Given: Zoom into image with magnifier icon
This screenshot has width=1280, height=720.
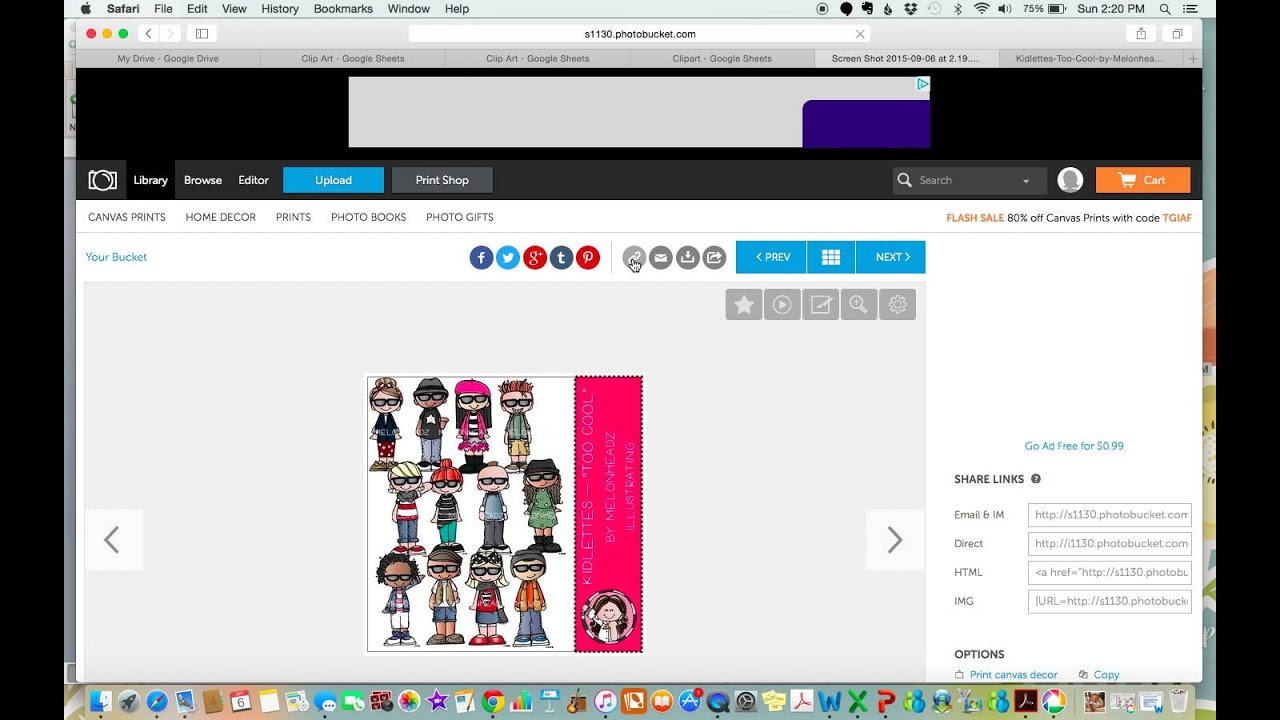Looking at the screenshot, I should pos(859,305).
